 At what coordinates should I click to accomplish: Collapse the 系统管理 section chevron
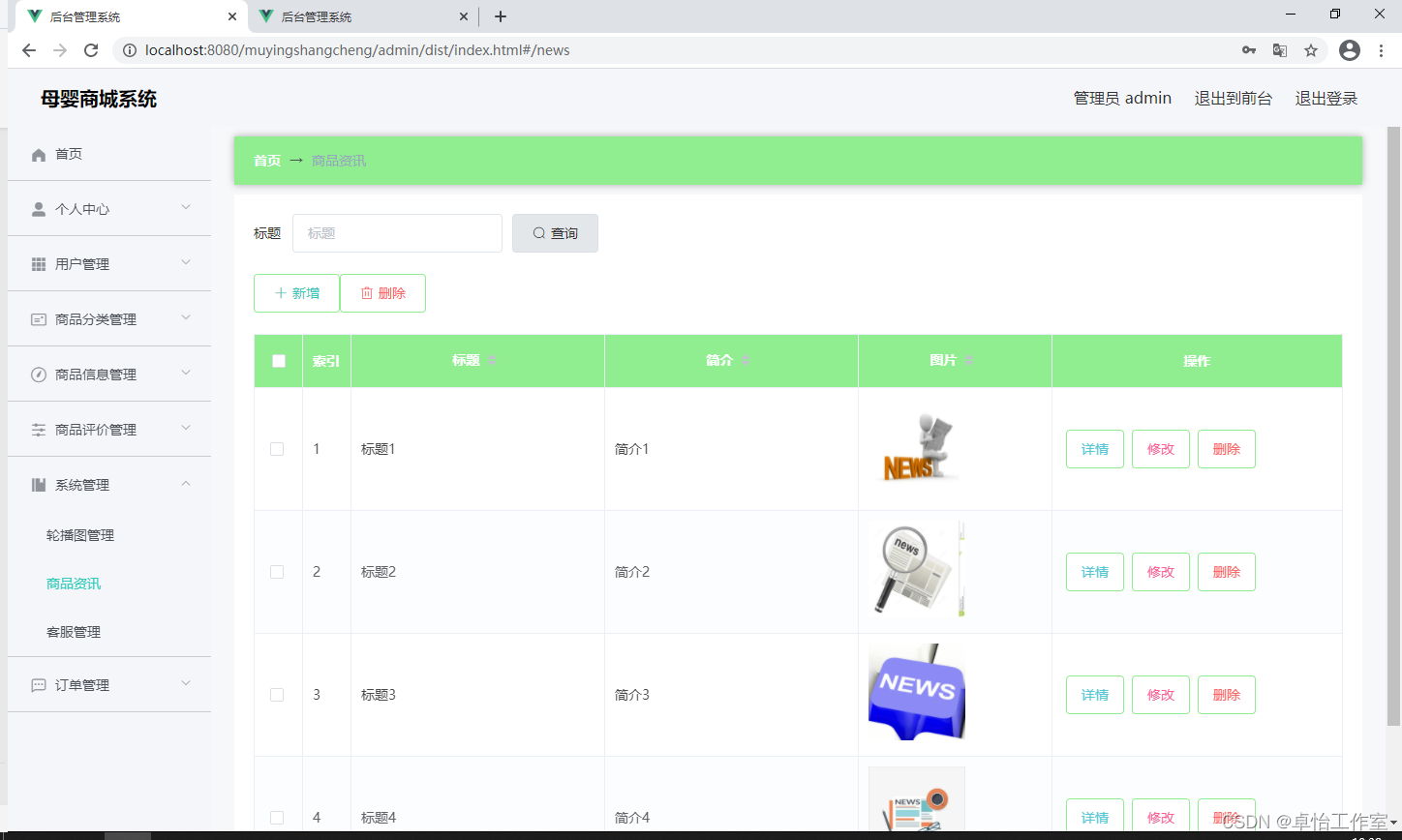click(x=186, y=484)
